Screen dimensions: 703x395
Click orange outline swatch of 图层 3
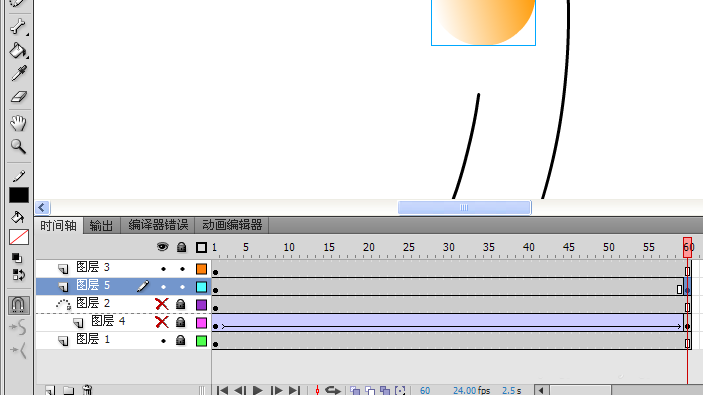pyautogui.click(x=201, y=269)
